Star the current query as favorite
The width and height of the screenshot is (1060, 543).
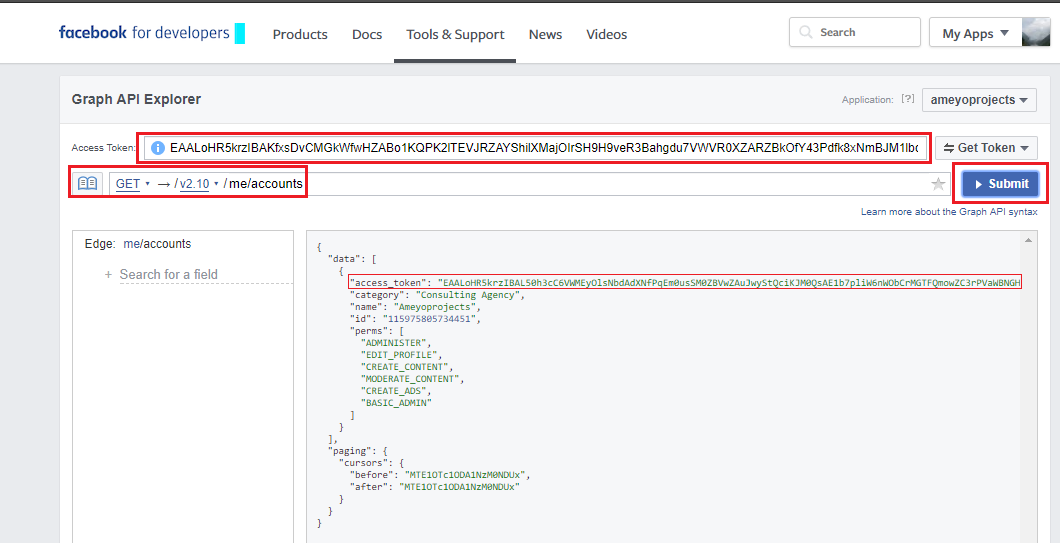[x=938, y=184]
